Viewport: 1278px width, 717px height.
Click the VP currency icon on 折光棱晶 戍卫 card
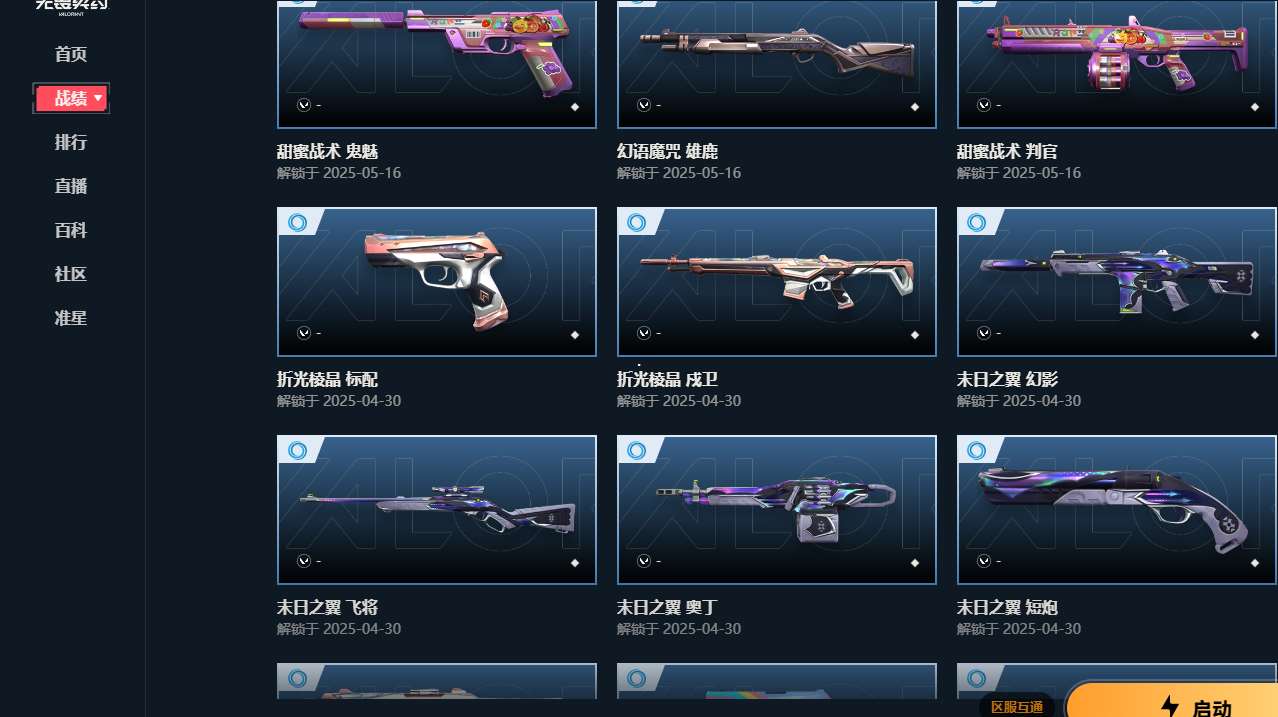tap(644, 333)
